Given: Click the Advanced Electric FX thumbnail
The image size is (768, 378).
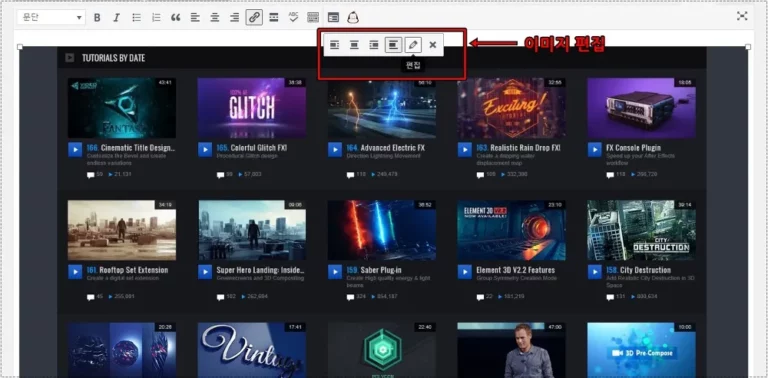Looking at the screenshot, I should [x=382, y=108].
